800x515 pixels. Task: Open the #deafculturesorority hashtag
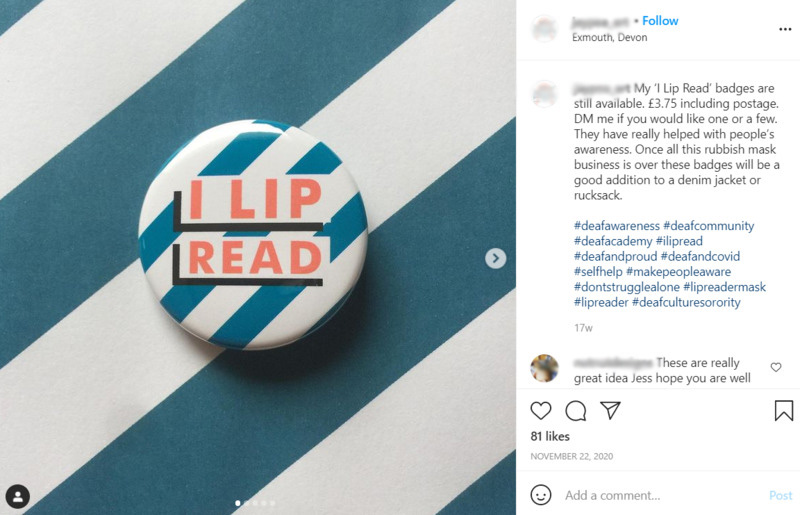[686, 302]
